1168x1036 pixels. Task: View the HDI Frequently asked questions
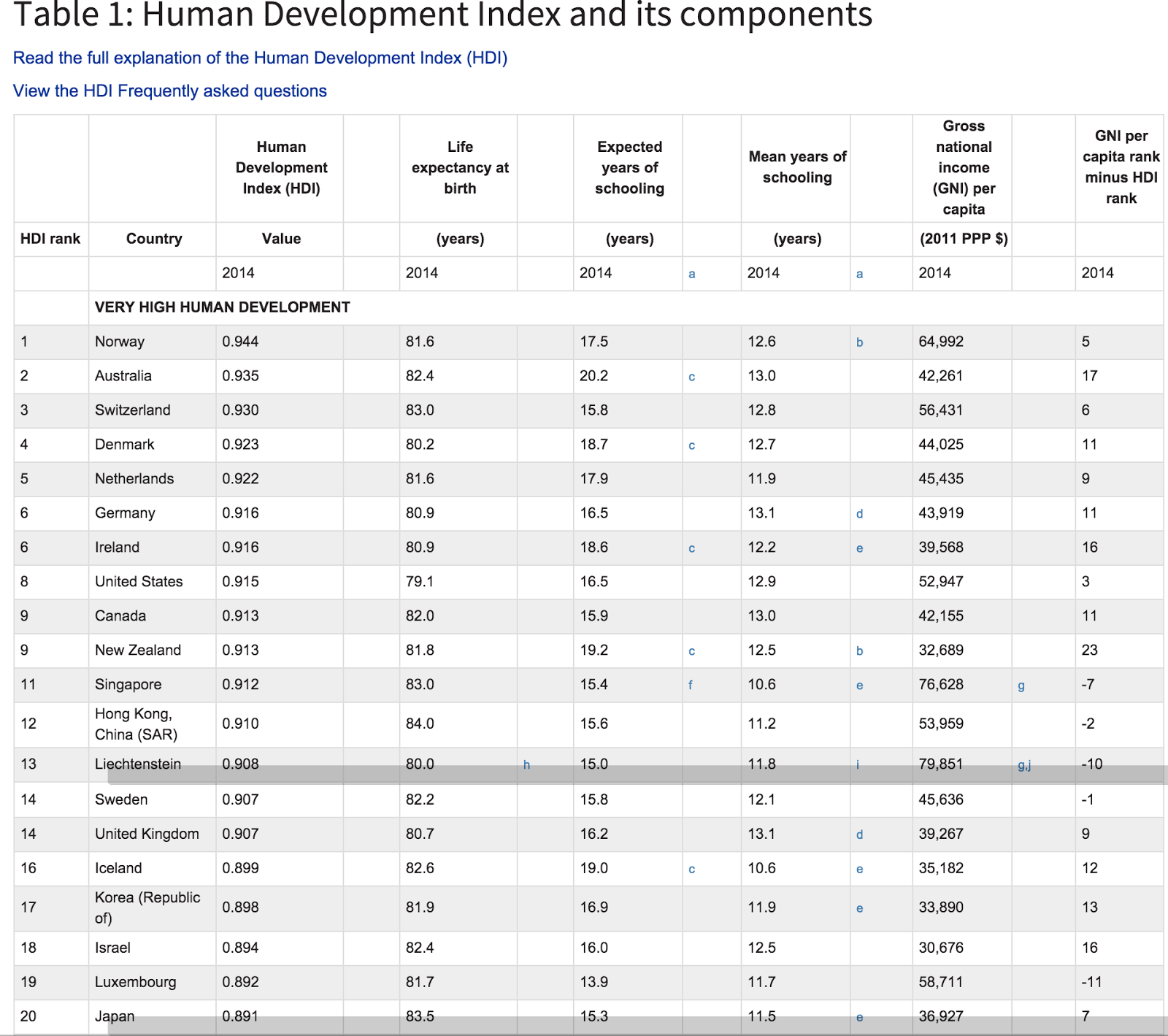click(x=169, y=91)
